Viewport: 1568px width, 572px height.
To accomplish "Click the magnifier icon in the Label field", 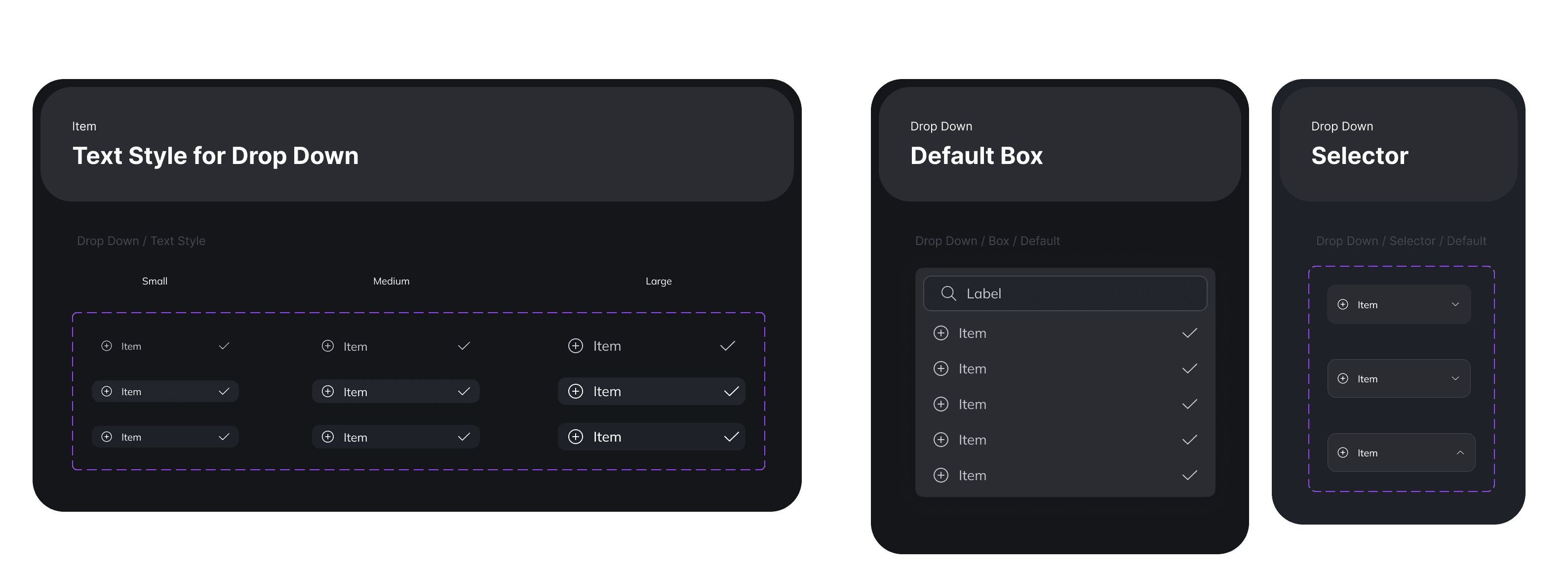I will pos(948,293).
